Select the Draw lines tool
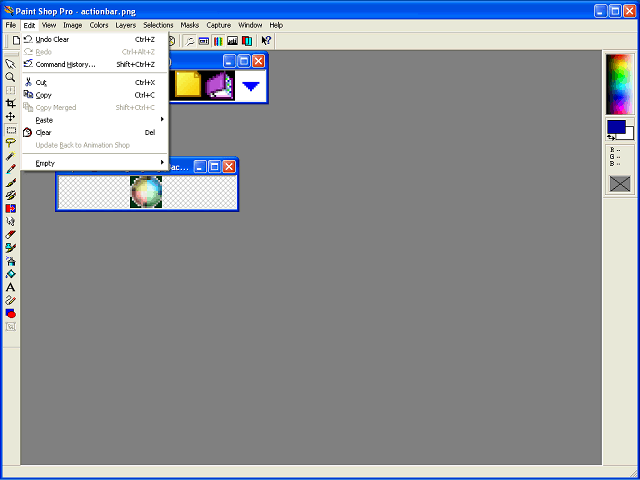Image resolution: width=640 pixels, height=480 pixels. click(11, 300)
